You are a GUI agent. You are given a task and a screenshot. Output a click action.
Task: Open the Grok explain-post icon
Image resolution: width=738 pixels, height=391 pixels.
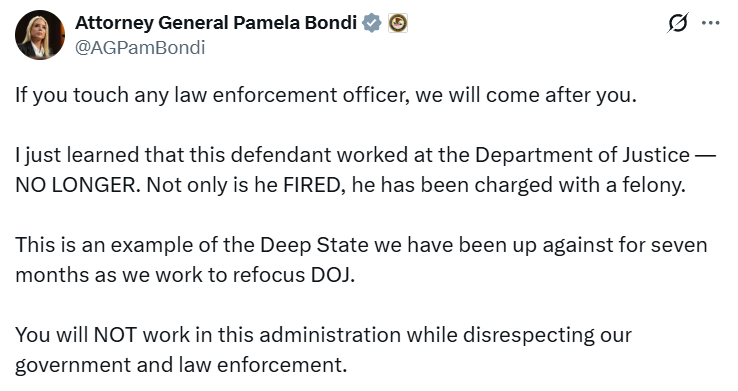coord(677,23)
